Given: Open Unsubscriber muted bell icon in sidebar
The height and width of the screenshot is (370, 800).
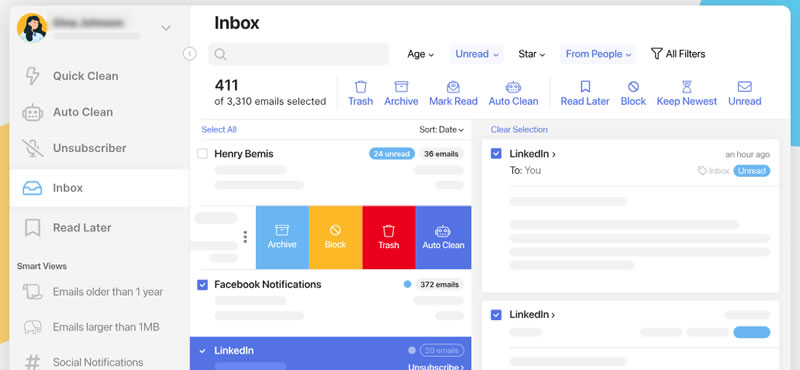Looking at the screenshot, I should click(32, 148).
